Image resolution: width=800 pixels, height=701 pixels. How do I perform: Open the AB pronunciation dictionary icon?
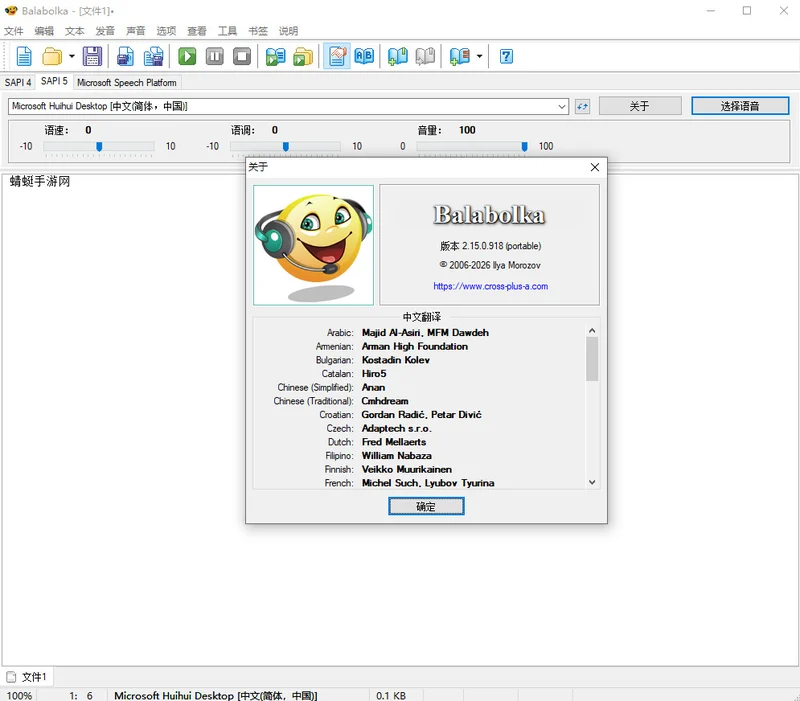point(364,56)
